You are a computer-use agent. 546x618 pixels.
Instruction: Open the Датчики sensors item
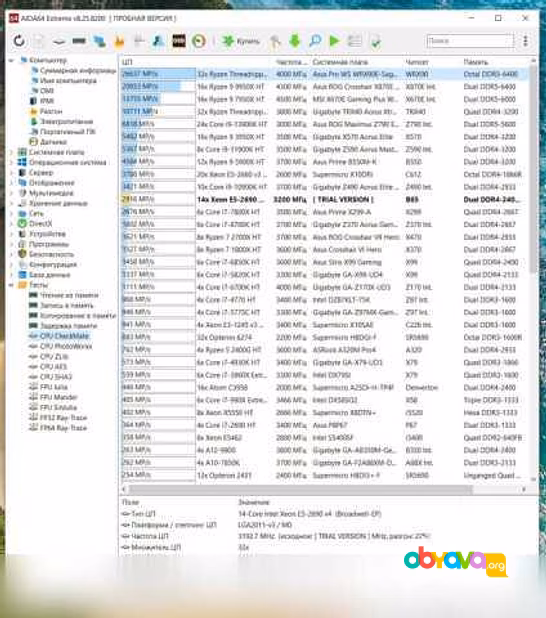[53, 142]
